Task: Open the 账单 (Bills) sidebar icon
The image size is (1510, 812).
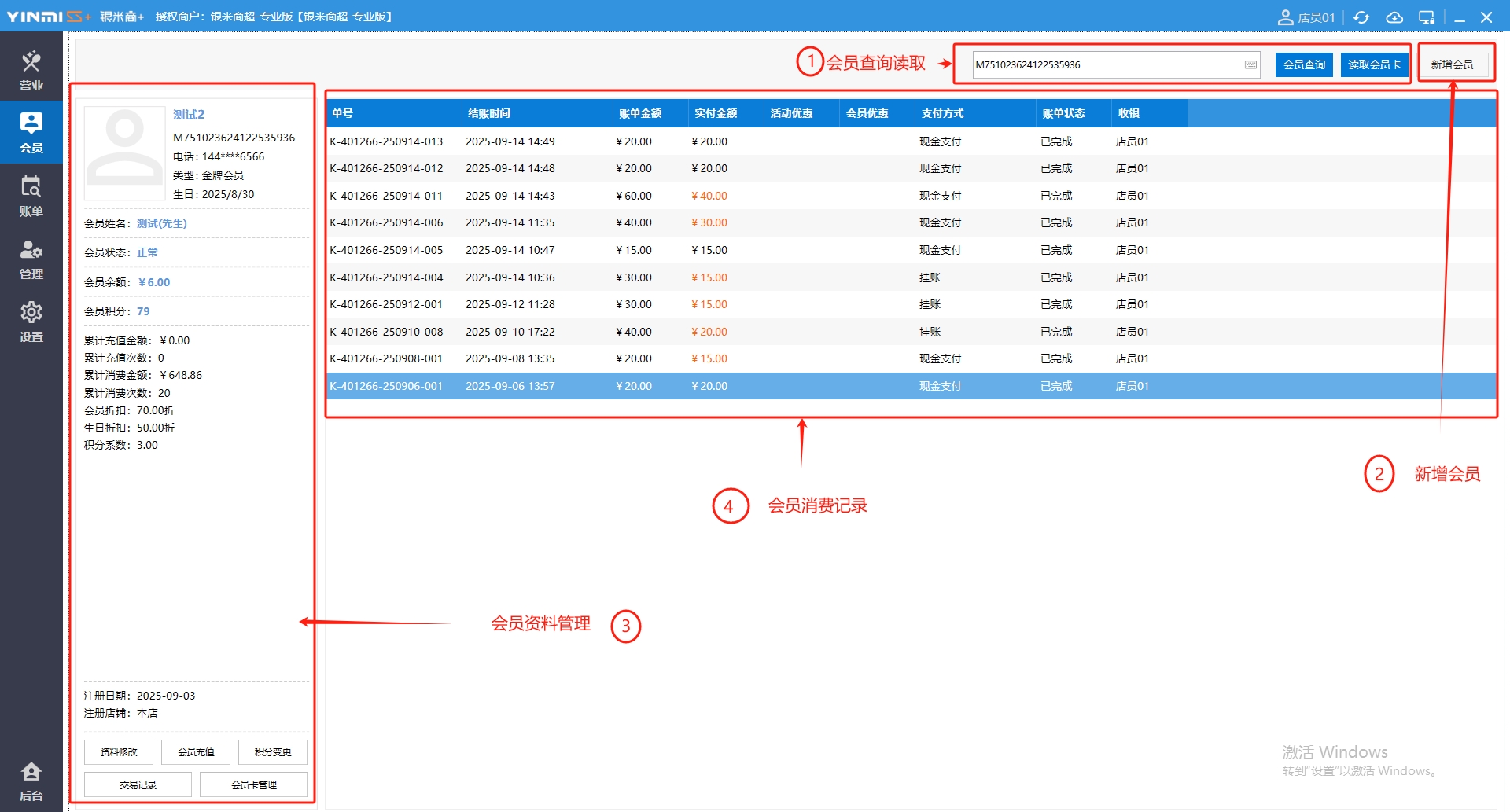Action: point(31,195)
